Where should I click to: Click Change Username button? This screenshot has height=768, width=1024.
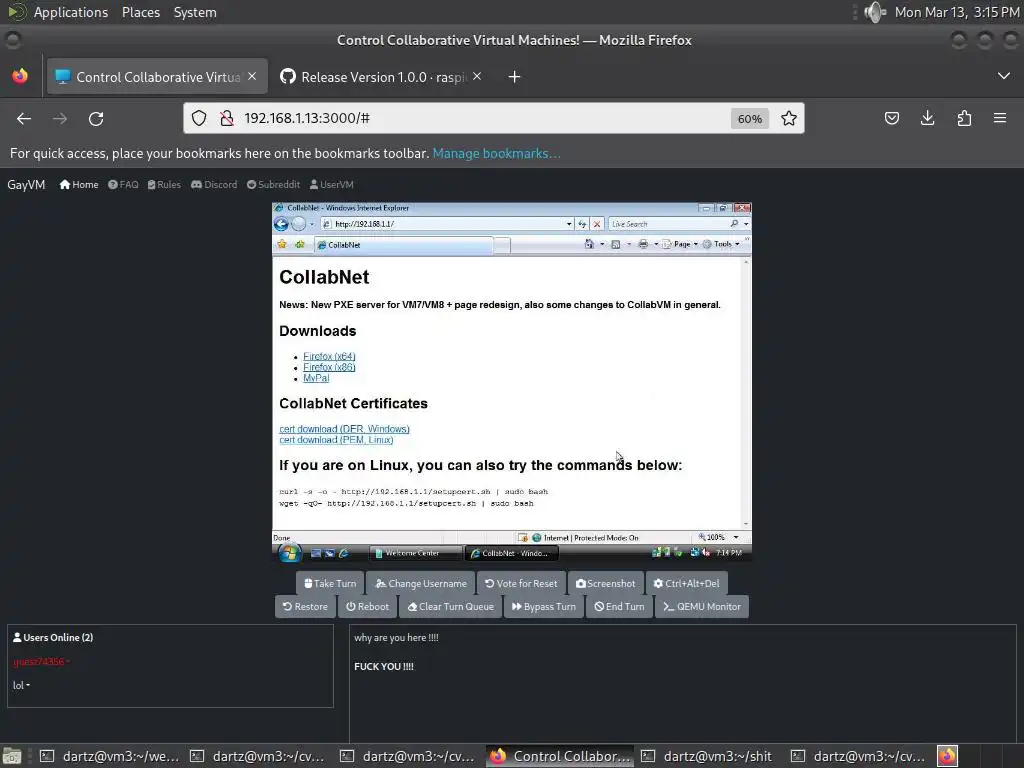click(x=421, y=583)
